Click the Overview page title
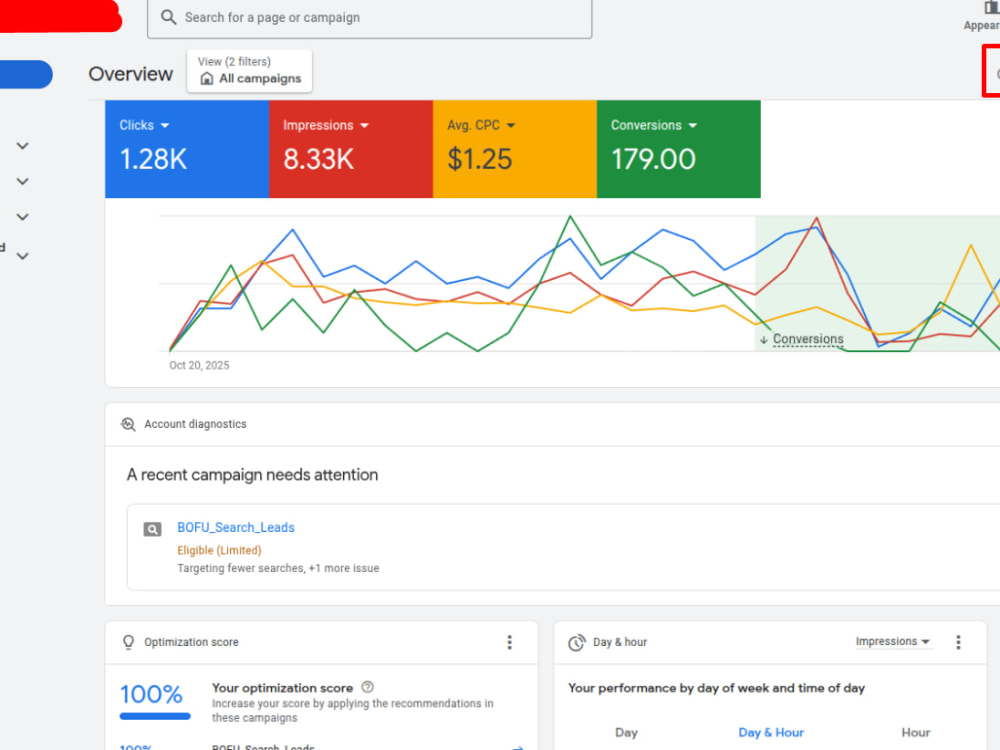Screen dimensions: 1000x750 click(x=131, y=74)
